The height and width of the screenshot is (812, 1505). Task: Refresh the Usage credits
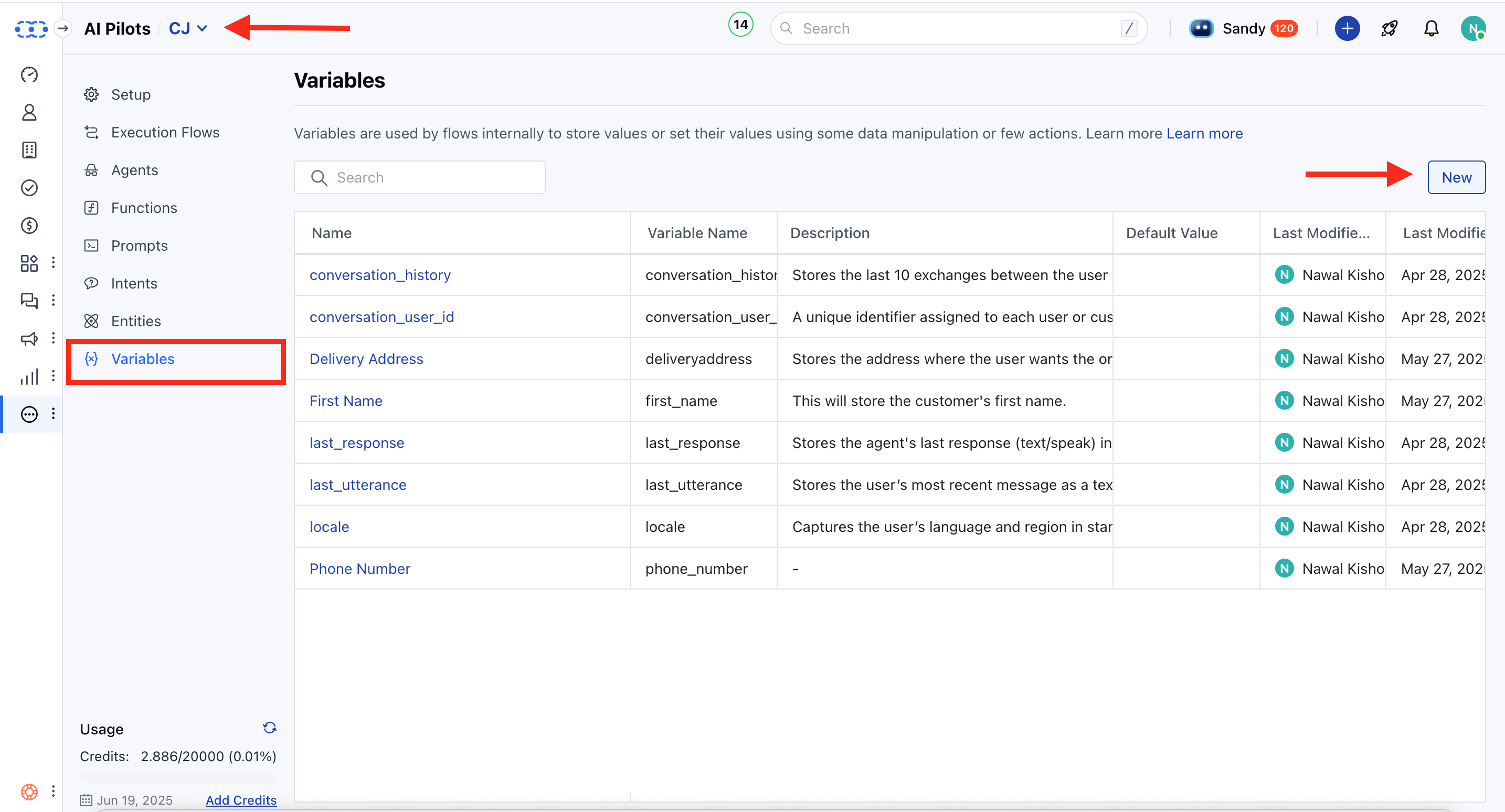(x=269, y=728)
